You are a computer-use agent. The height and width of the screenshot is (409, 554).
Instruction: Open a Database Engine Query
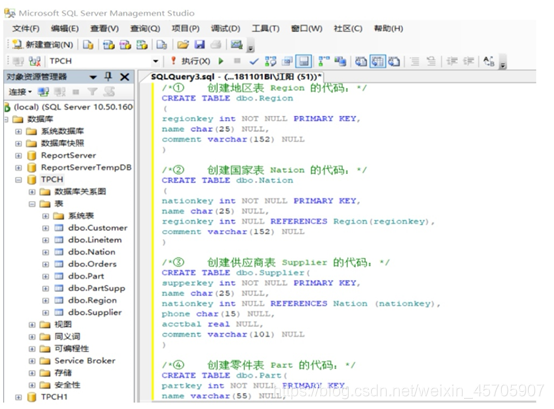(88, 45)
